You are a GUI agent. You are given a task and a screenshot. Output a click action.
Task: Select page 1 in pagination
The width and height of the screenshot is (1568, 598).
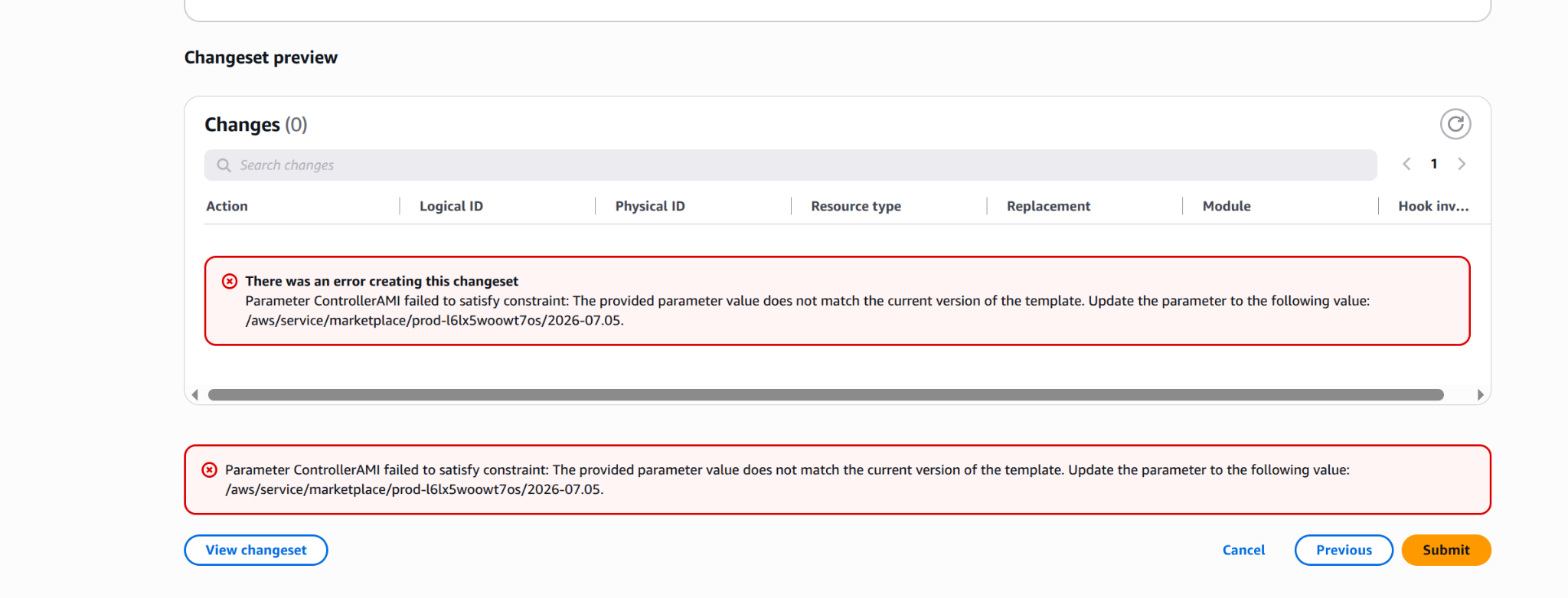click(1434, 164)
